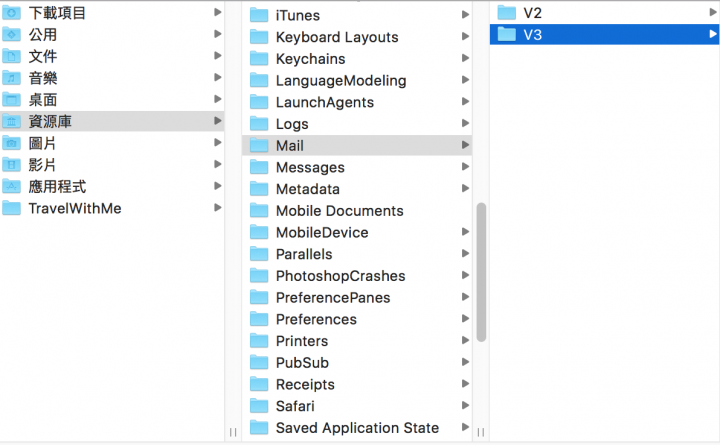
Task: Select the Mobile Documents folder
Action: pos(357,211)
